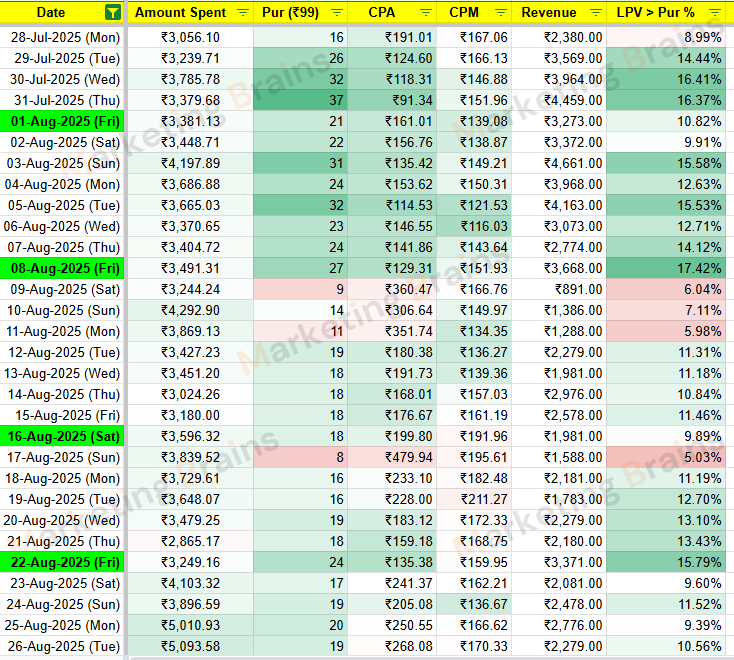Click the green 22-Aug-2025 (Fri) date cell
This screenshot has height=660, width=734.
tap(63, 562)
